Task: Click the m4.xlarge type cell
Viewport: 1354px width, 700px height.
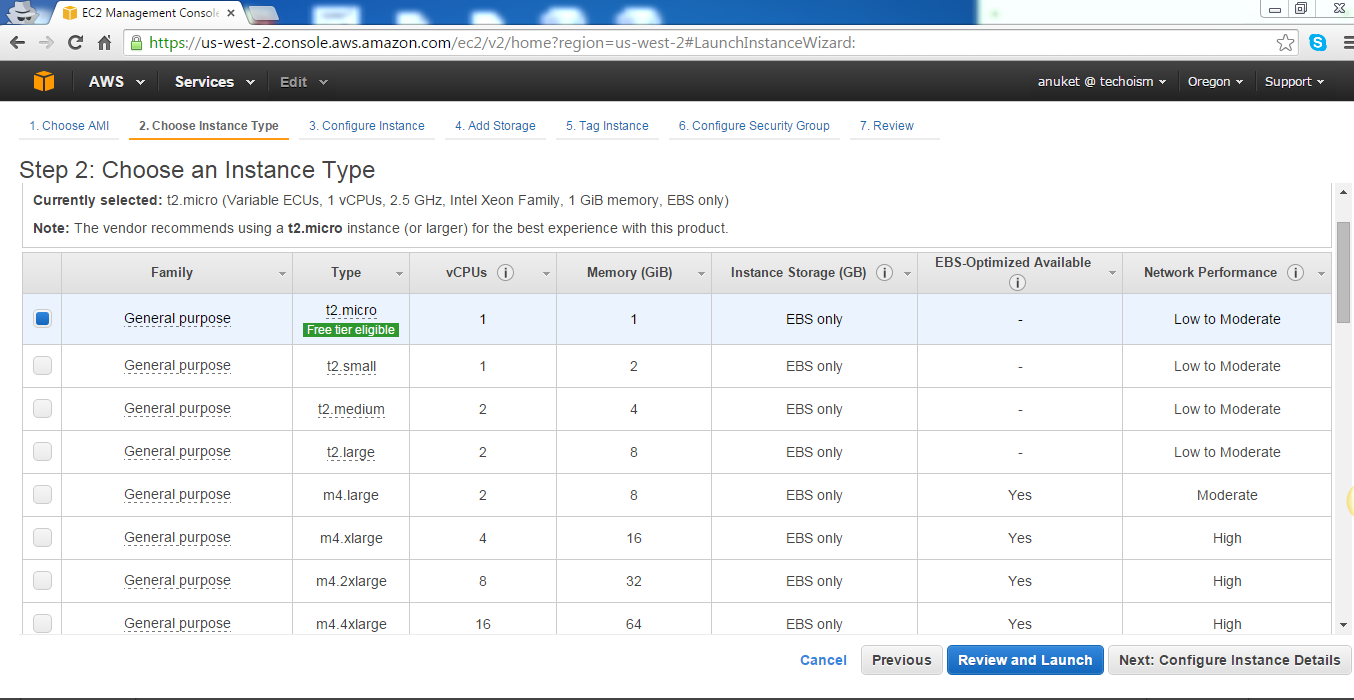Action: [351, 538]
